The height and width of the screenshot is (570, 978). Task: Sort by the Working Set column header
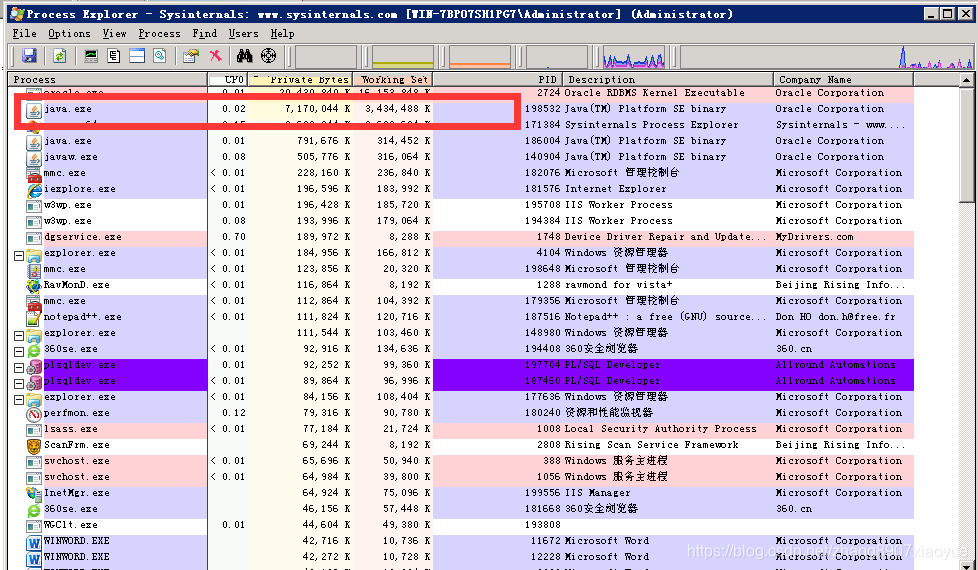pos(393,79)
